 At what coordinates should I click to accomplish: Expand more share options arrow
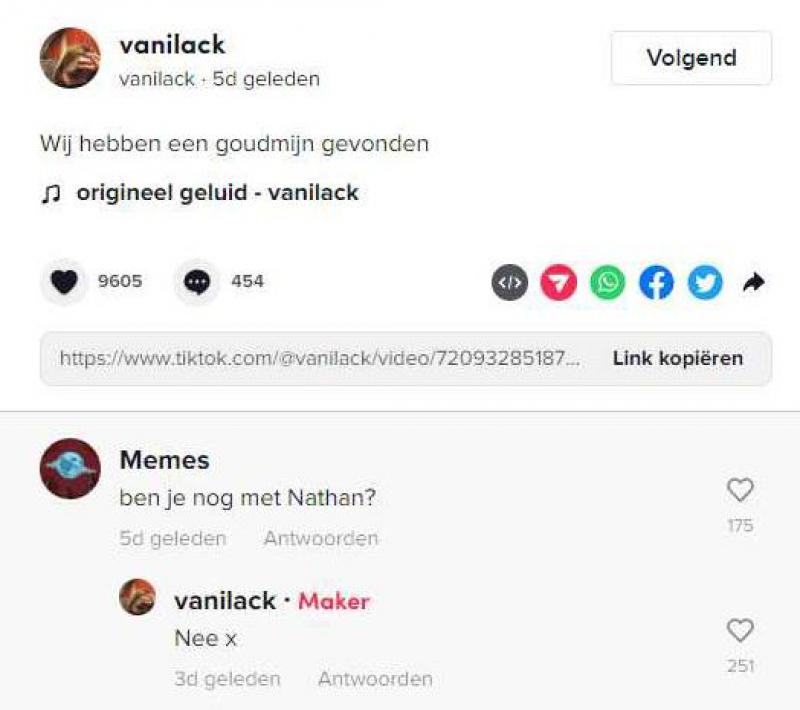[x=753, y=283]
